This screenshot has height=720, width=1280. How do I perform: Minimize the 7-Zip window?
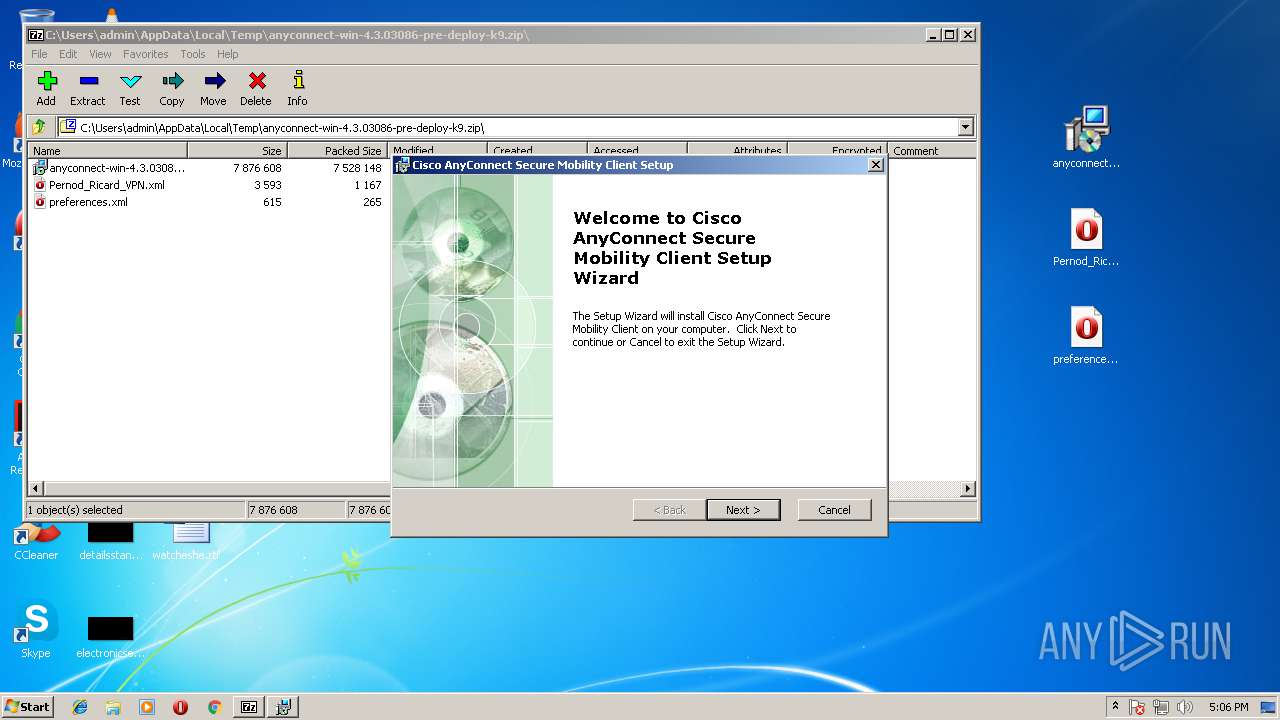coord(932,34)
